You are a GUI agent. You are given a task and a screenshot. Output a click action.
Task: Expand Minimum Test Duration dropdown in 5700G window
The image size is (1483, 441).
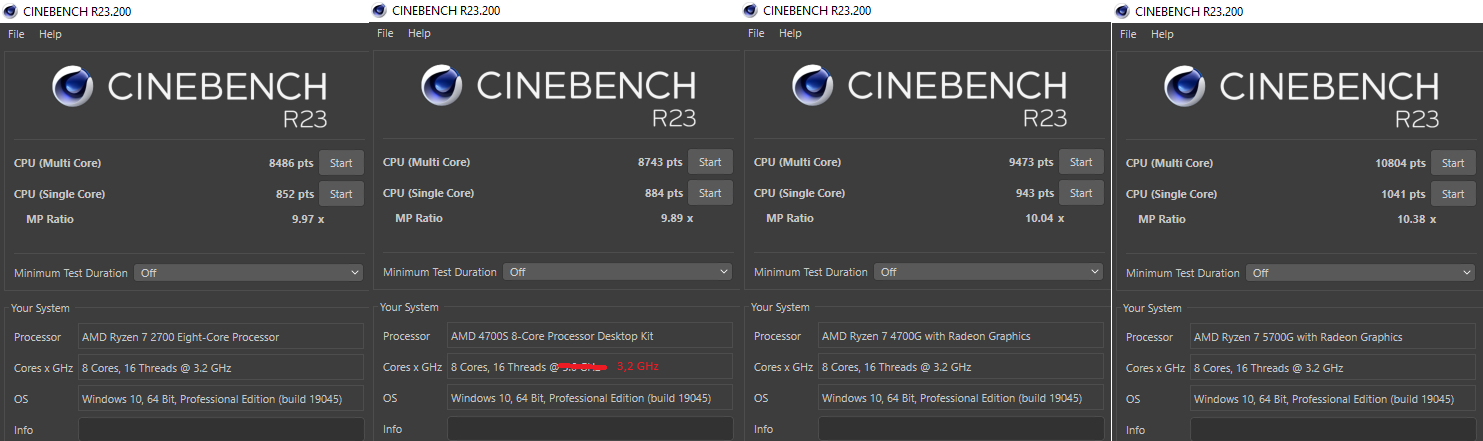[x=1361, y=273]
